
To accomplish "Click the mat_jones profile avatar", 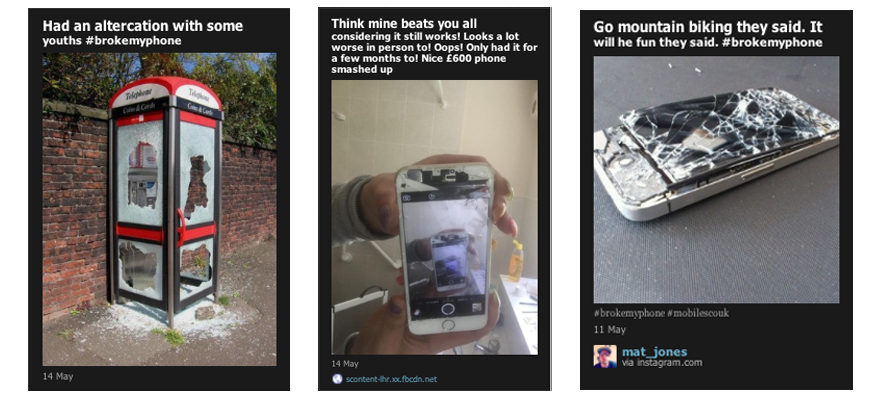I will point(604,357).
